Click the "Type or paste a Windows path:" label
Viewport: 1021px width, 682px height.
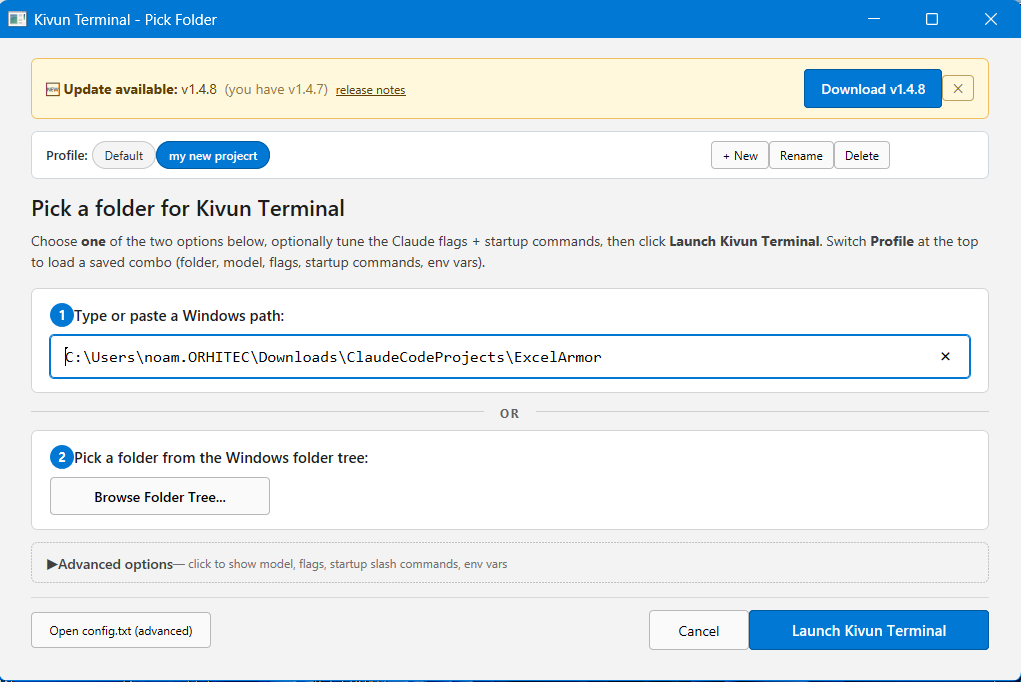(x=179, y=316)
